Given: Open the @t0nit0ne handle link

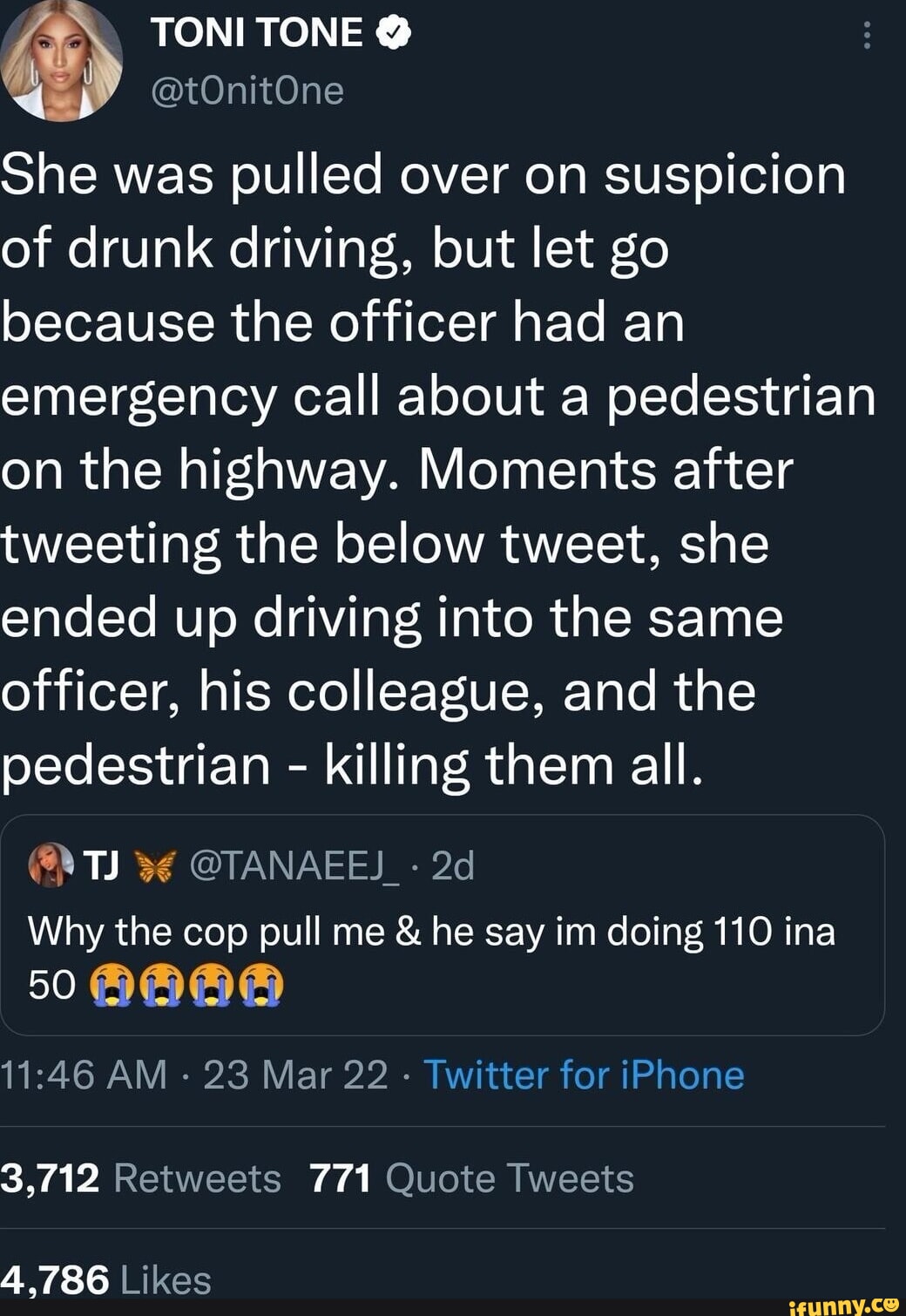Looking at the screenshot, I should tap(247, 90).
